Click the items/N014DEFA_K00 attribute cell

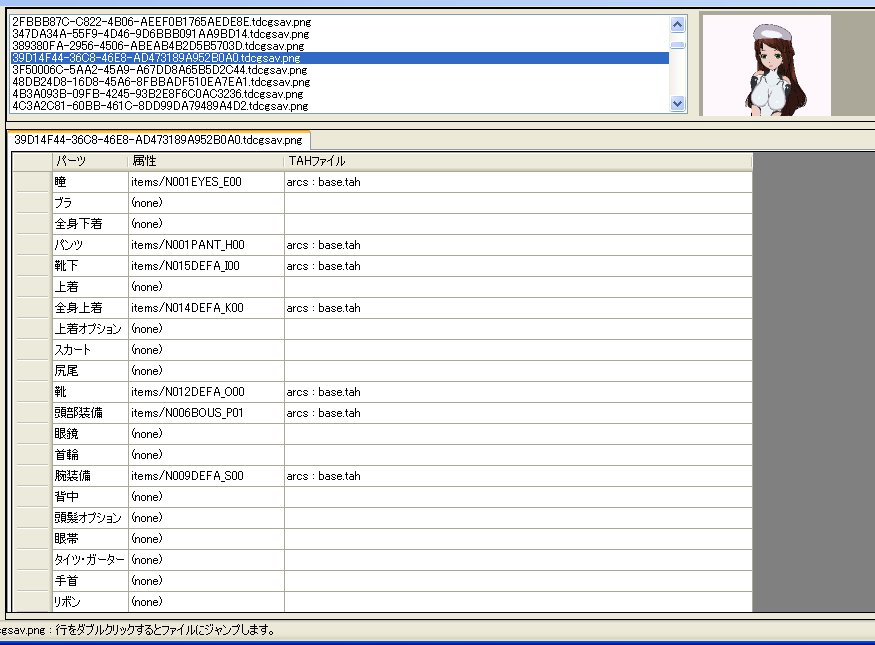tap(205, 308)
